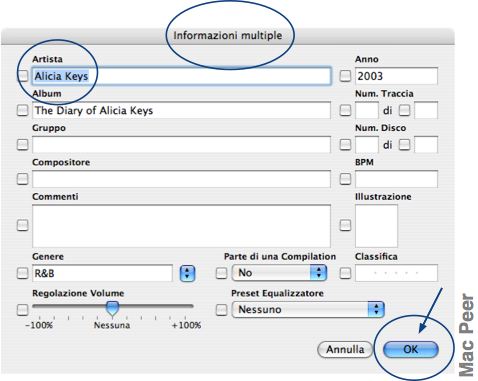Screen dimensions: 478x381
Task: Toggle the Regolazione Volume checkbox
Action: coord(22,310)
